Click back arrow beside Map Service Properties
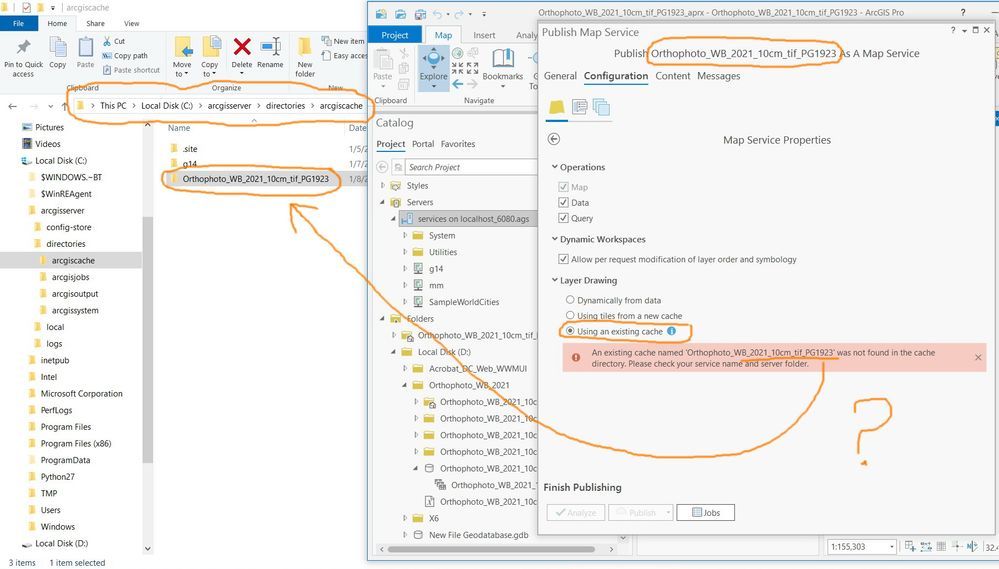This screenshot has height=569, width=999. coord(554,139)
